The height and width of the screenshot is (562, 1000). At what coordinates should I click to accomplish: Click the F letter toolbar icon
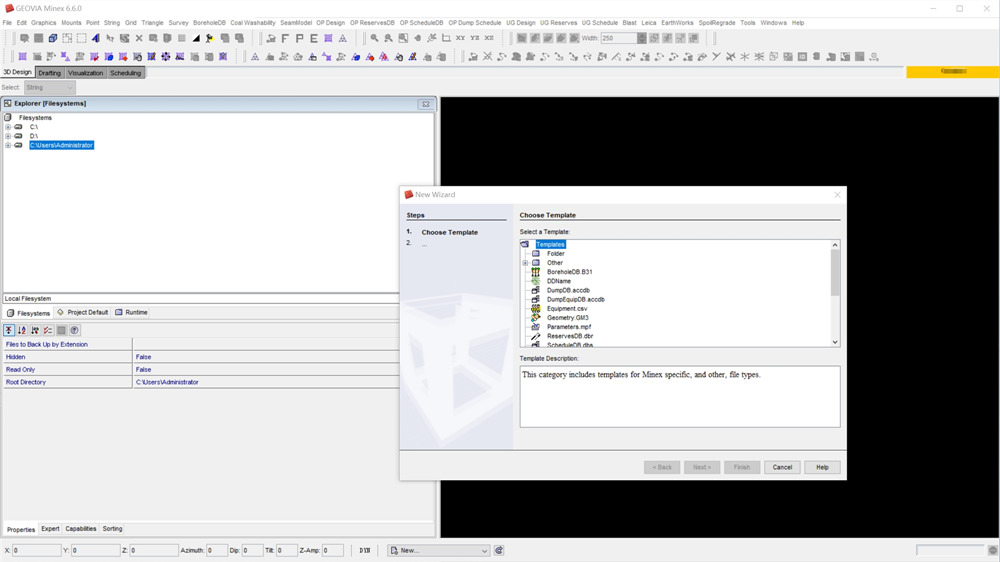coord(285,38)
